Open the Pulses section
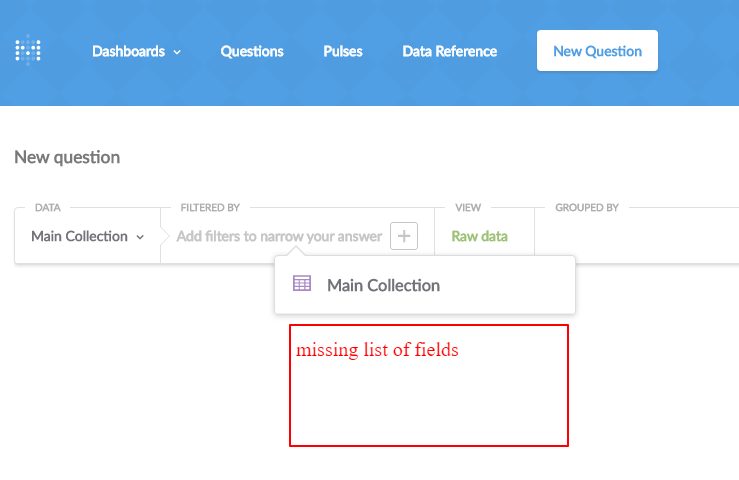The width and height of the screenshot is (739, 480). pyautogui.click(x=343, y=51)
